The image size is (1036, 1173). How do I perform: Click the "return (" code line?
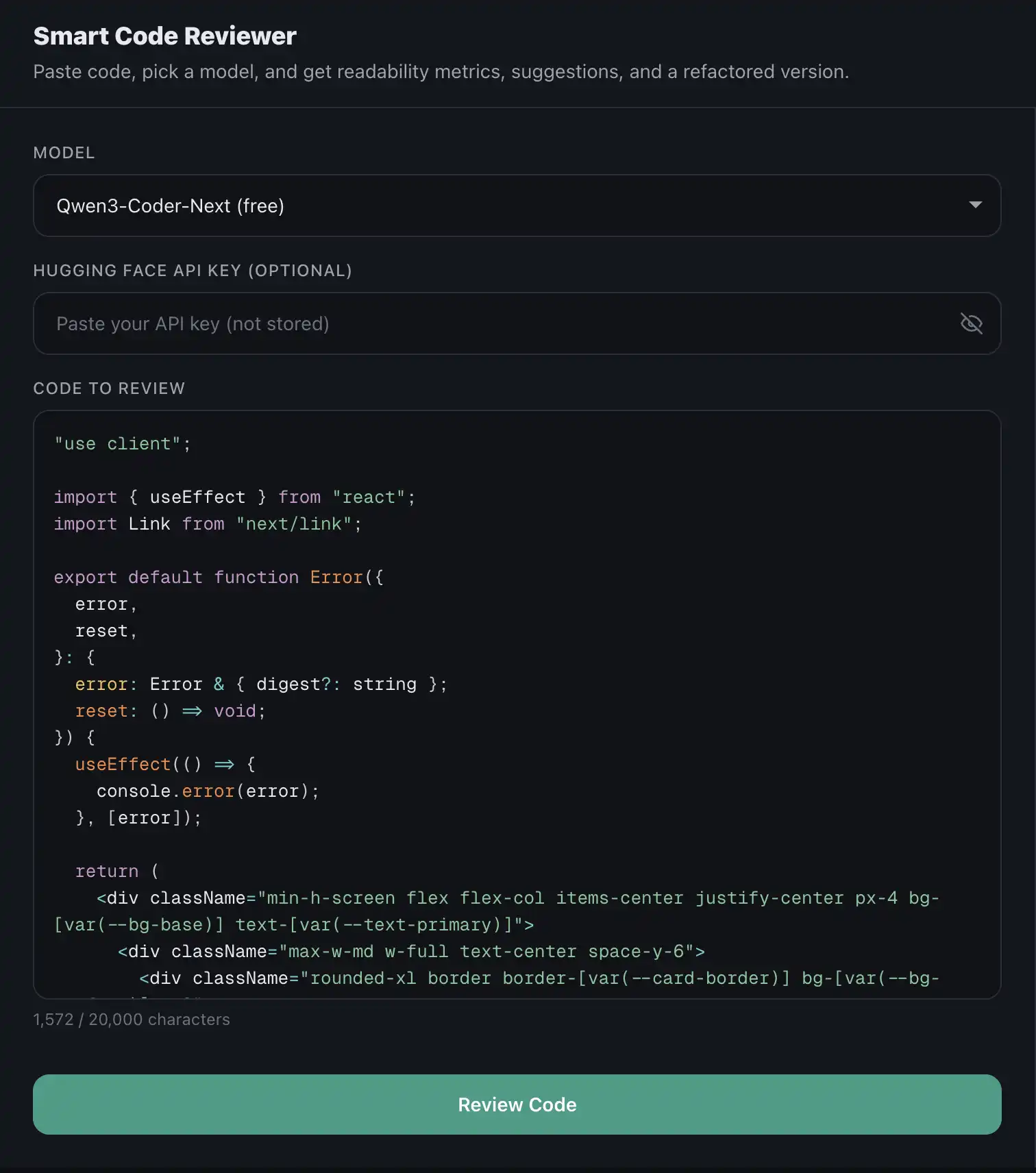click(117, 872)
